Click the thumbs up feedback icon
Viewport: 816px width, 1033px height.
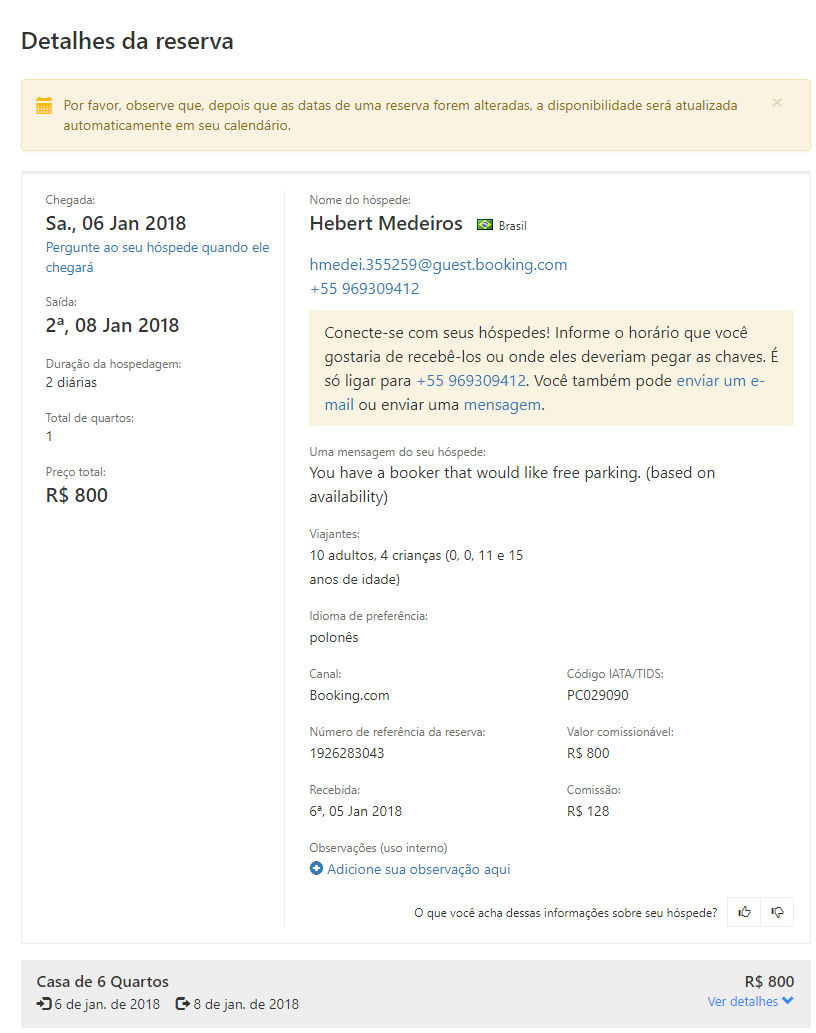[x=744, y=912]
